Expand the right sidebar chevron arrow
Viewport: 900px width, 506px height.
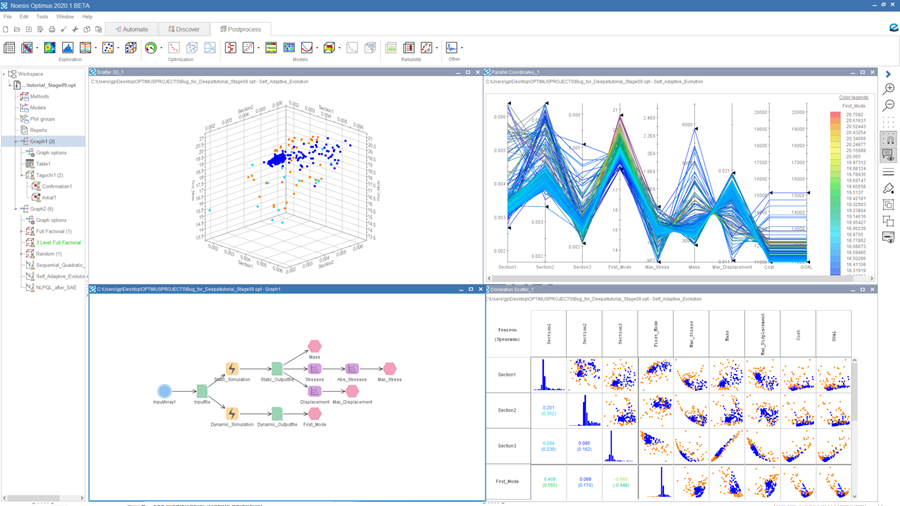(x=888, y=73)
